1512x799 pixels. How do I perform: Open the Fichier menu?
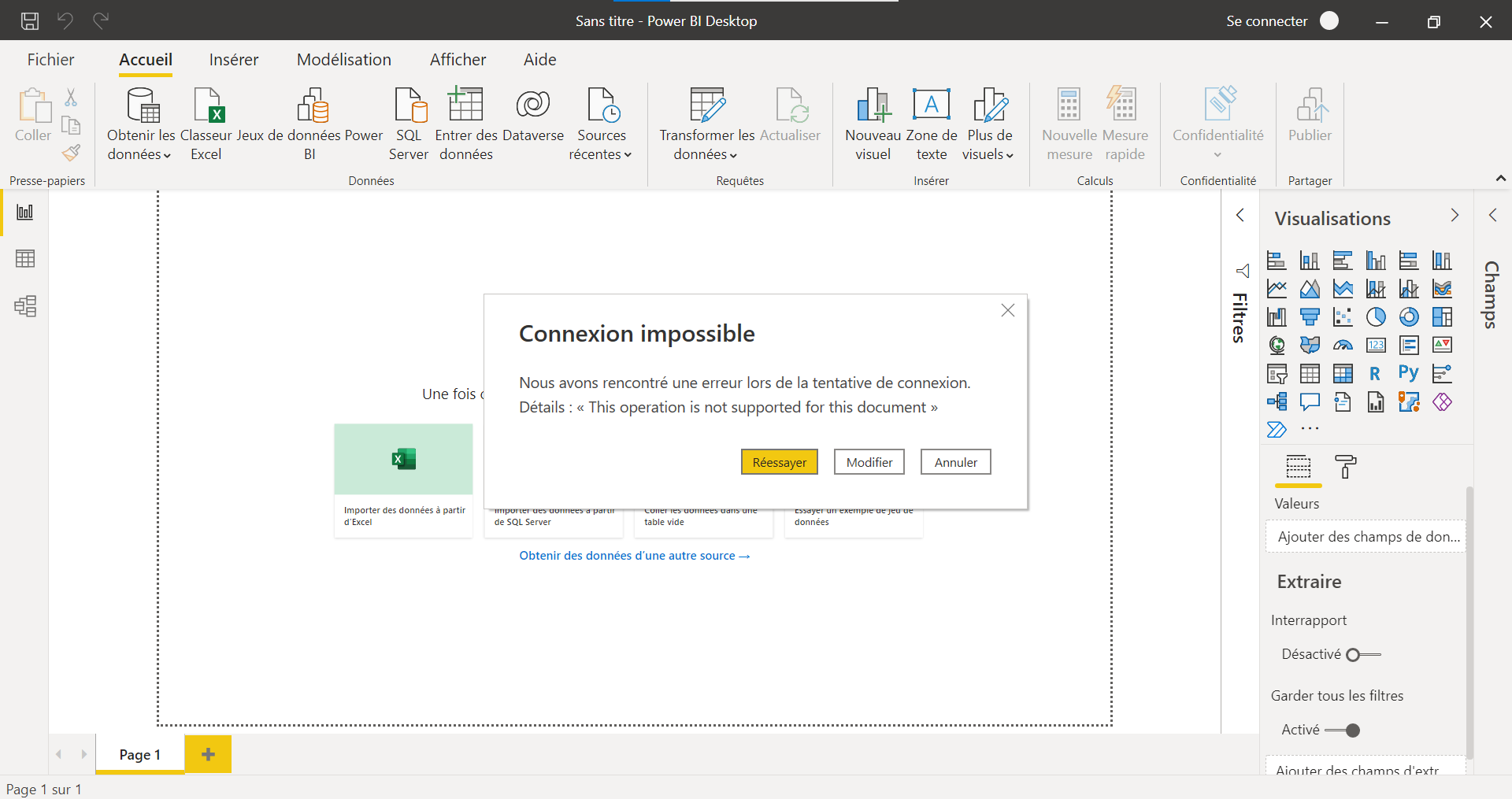click(50, 60)
